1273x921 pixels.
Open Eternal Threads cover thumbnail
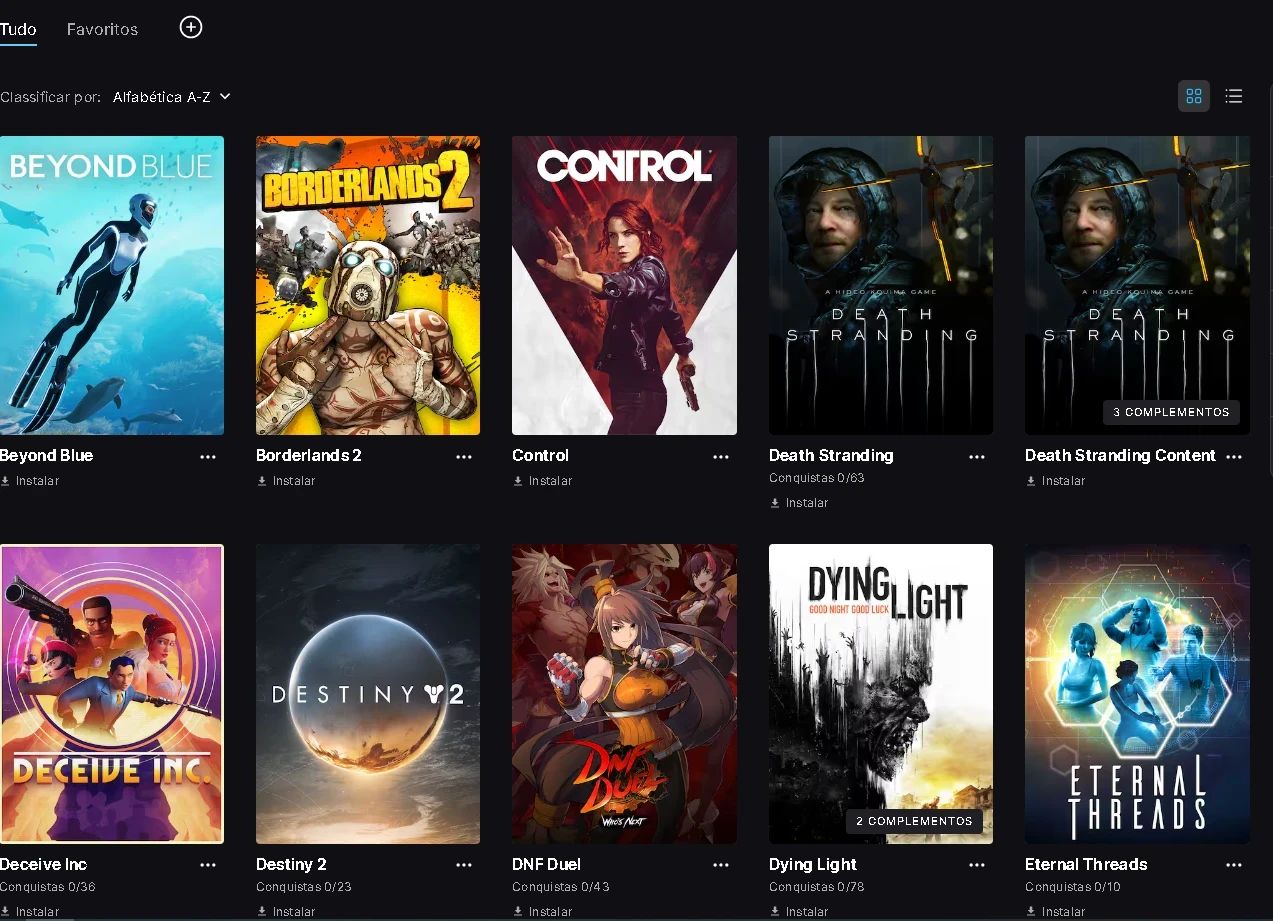(1137, 694)
